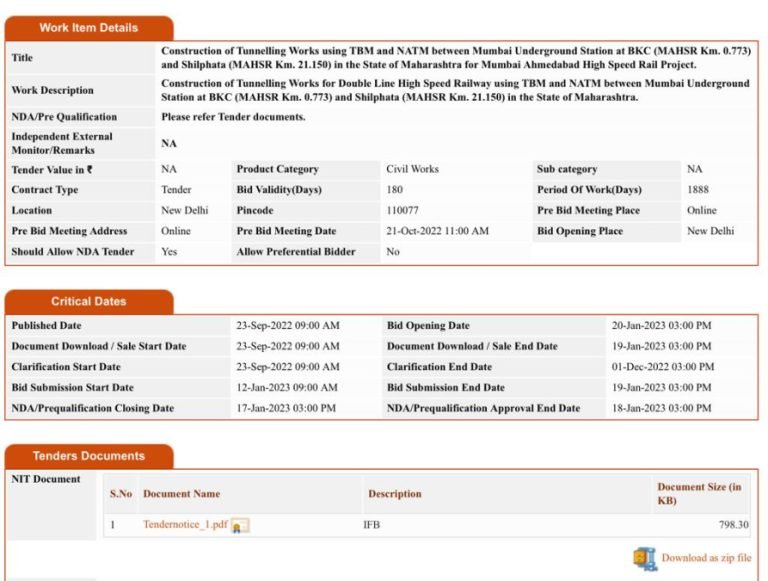The image size is (768, 581).
Task: Click the Location value New Delhi
Action: [185, 210]
